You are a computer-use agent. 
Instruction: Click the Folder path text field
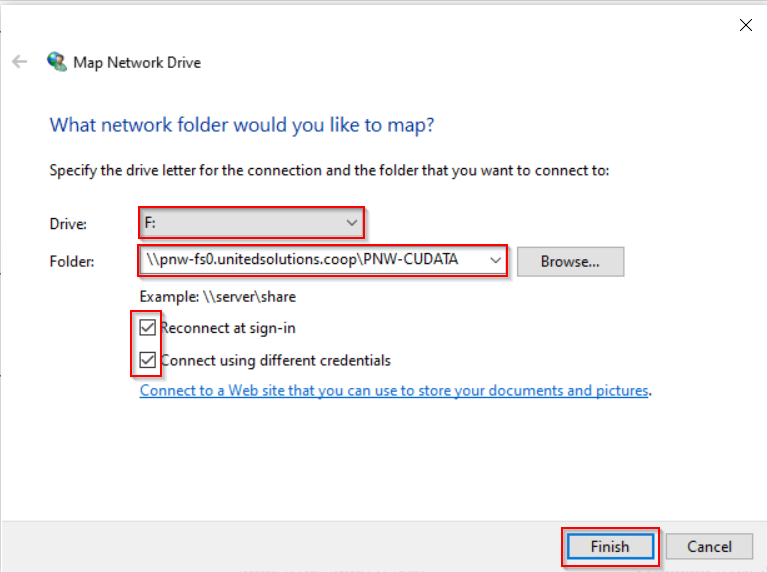coord(310,261)
